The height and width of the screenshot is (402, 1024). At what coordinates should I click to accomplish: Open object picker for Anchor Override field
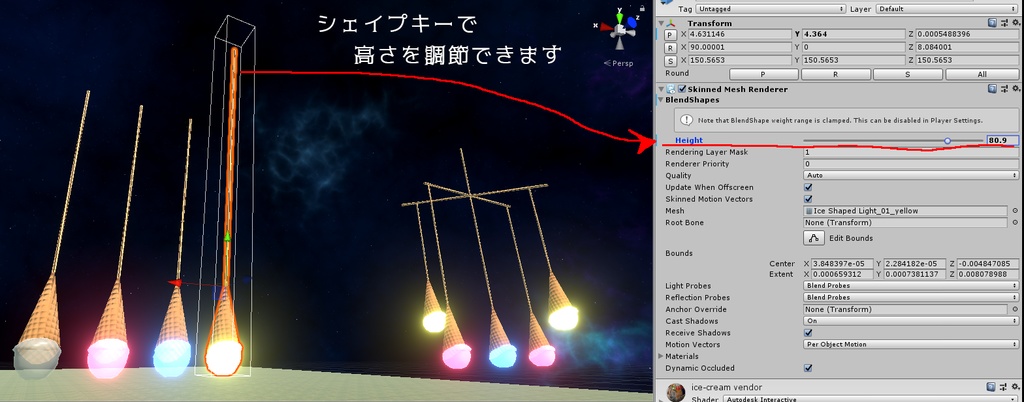pyautogui.click(x=1016, y=309)
